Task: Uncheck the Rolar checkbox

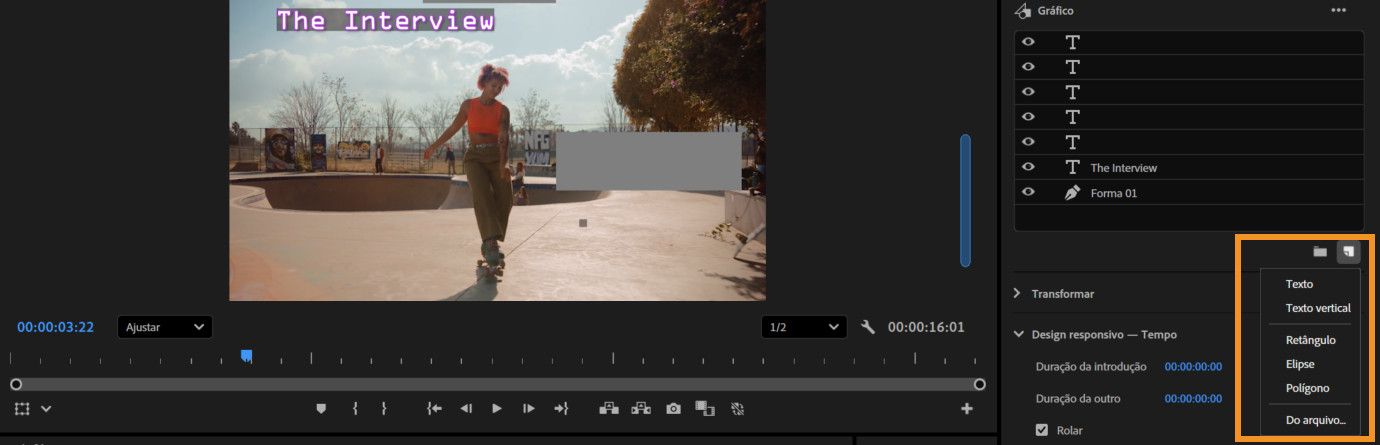Action: [1041, 430]
